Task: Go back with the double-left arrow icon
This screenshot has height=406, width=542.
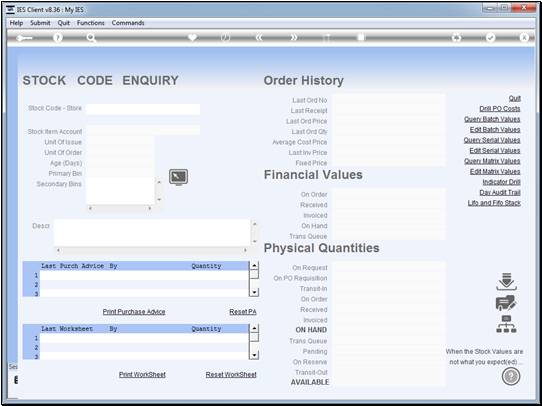Action: click(259, 38)
